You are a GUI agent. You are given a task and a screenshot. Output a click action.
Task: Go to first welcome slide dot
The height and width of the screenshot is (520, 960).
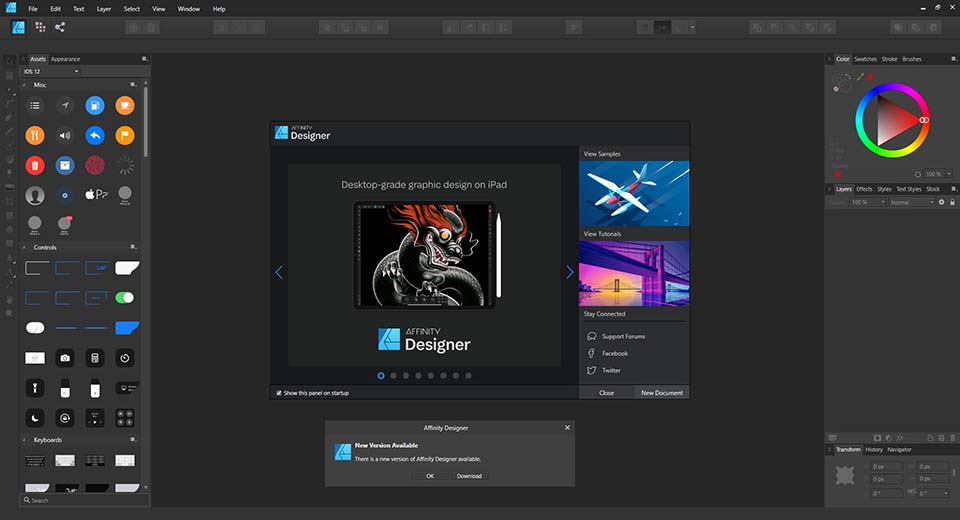(x=381, y=375)
